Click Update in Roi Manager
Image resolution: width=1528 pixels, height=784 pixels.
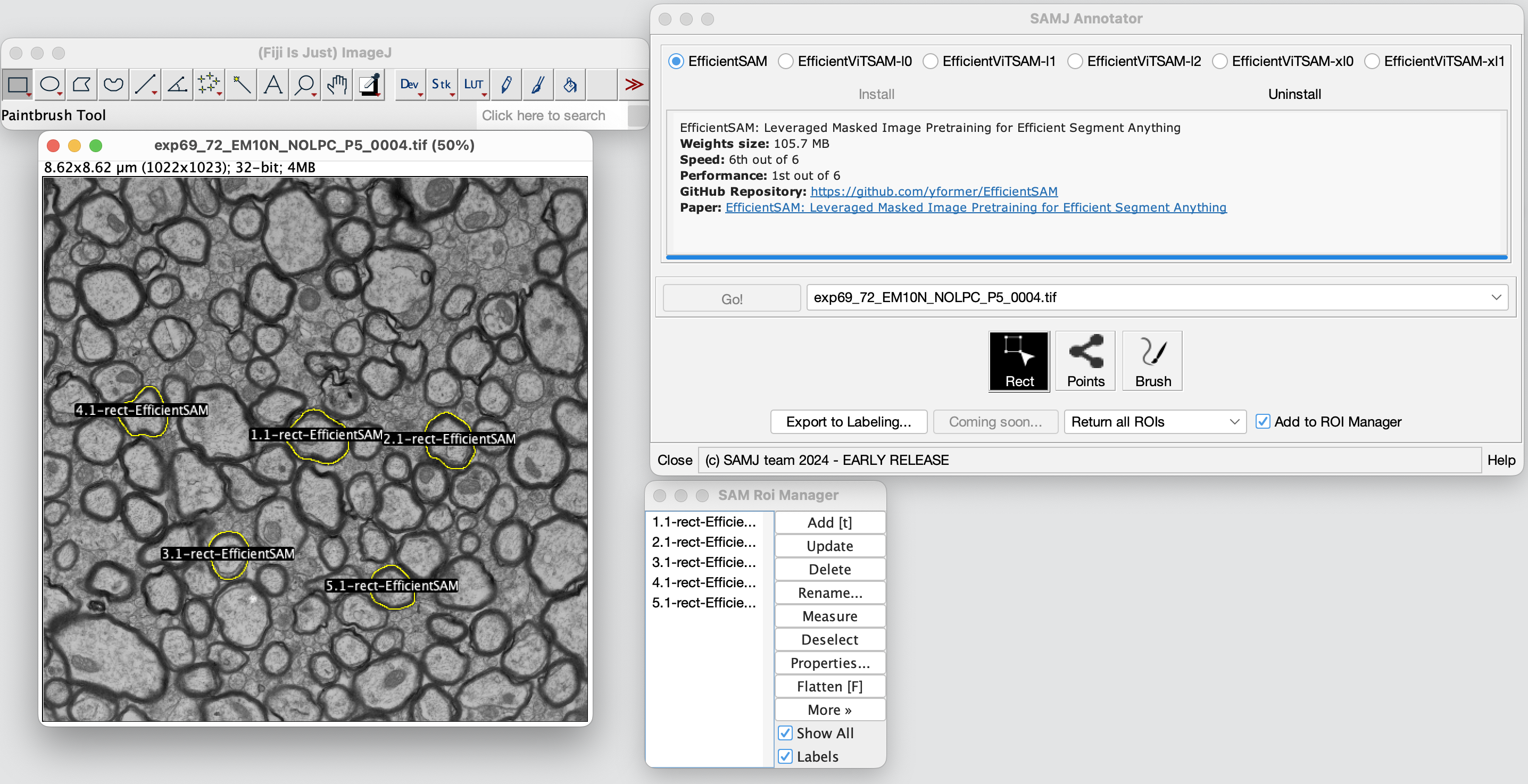pos(830,546)
